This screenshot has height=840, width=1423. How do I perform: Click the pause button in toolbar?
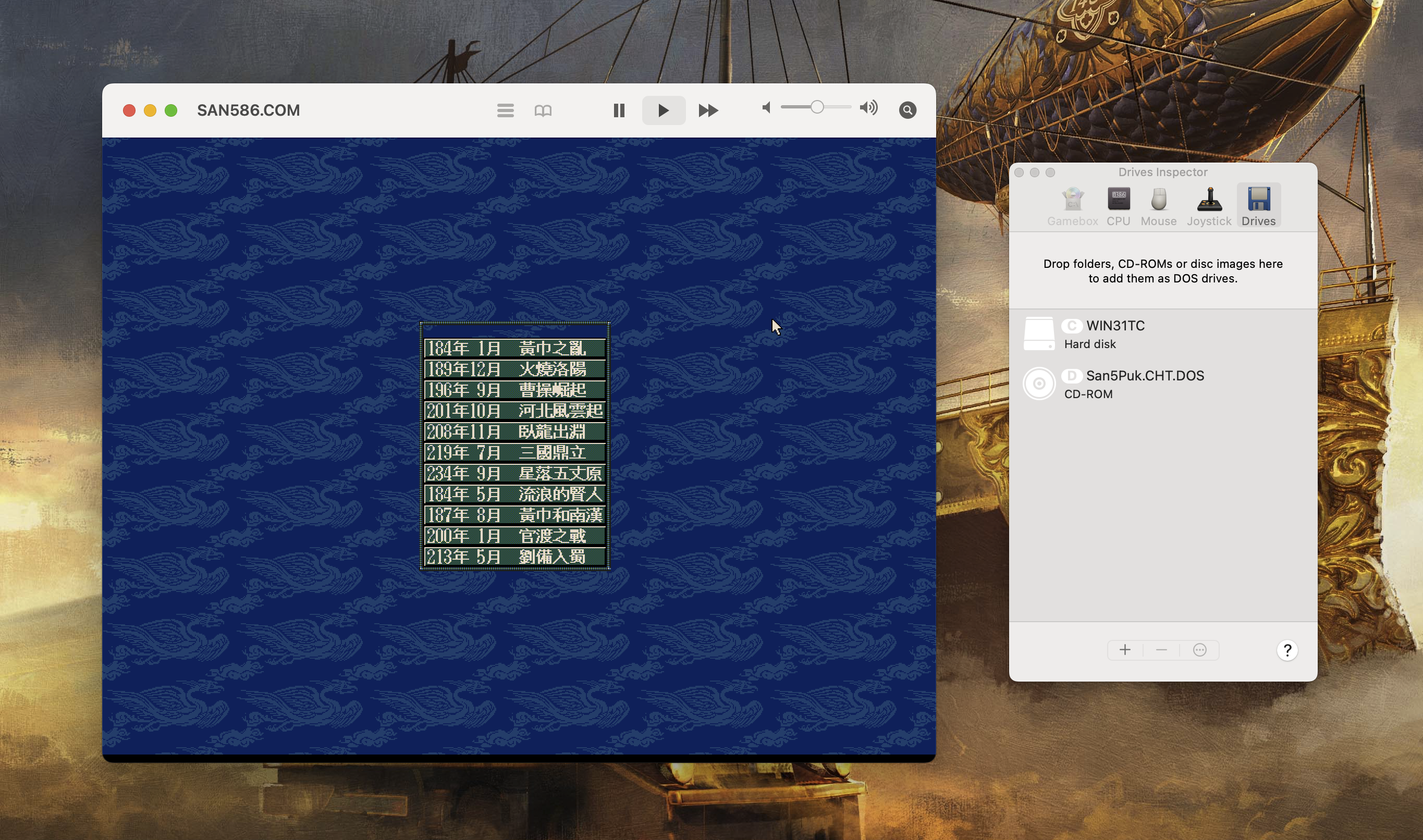619,110
